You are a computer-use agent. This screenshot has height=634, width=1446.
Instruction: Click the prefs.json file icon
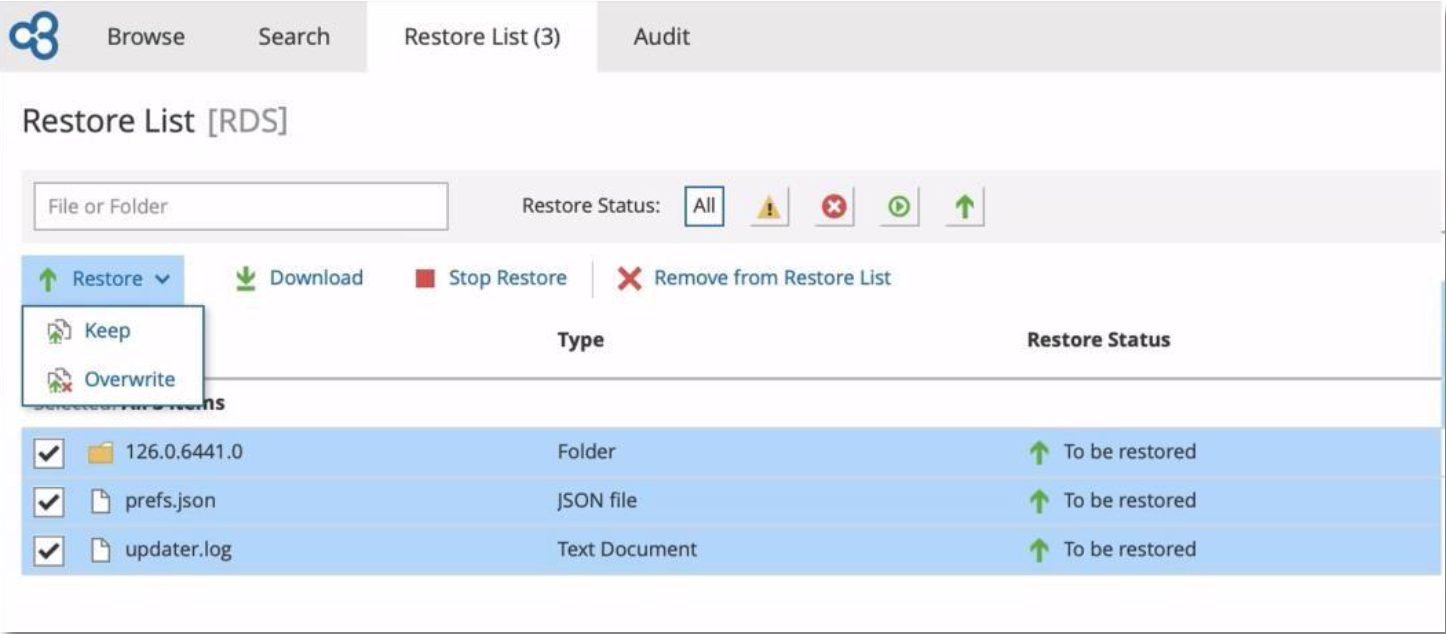click(100, 501)
